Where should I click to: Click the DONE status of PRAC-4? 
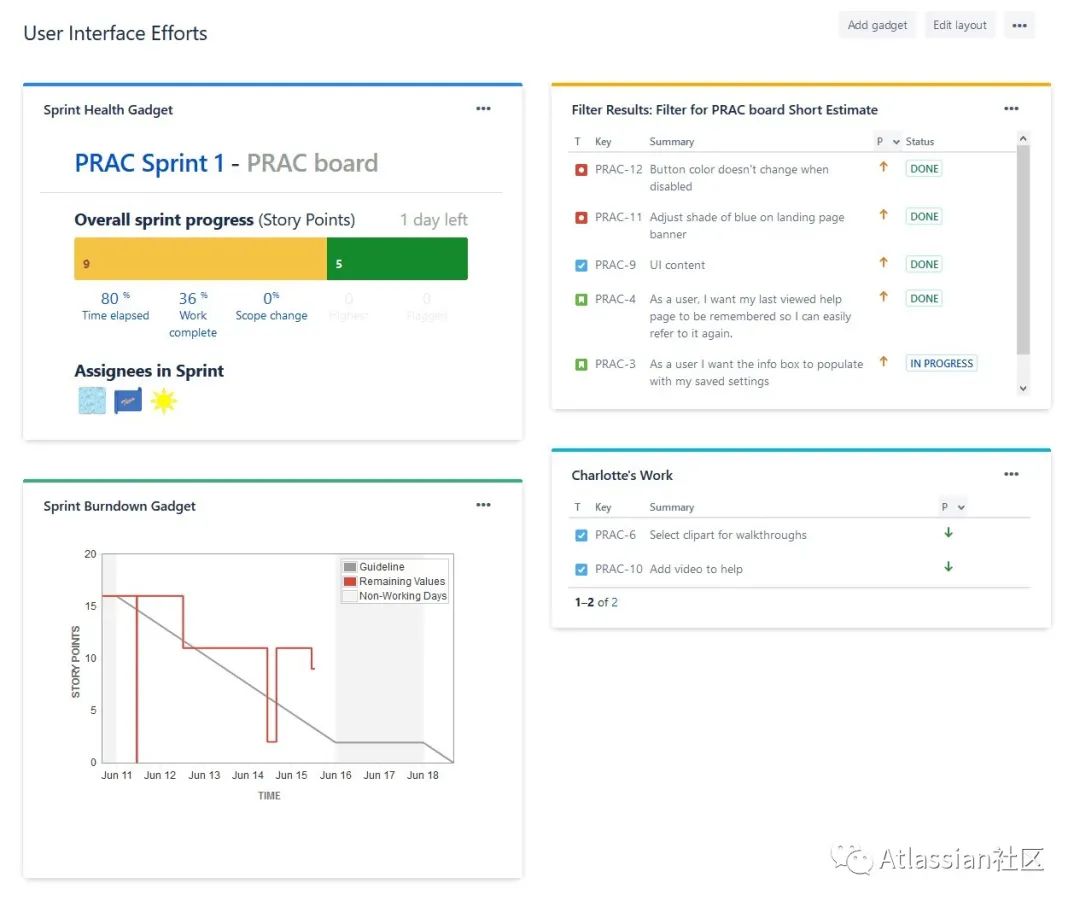click(924, 299)
